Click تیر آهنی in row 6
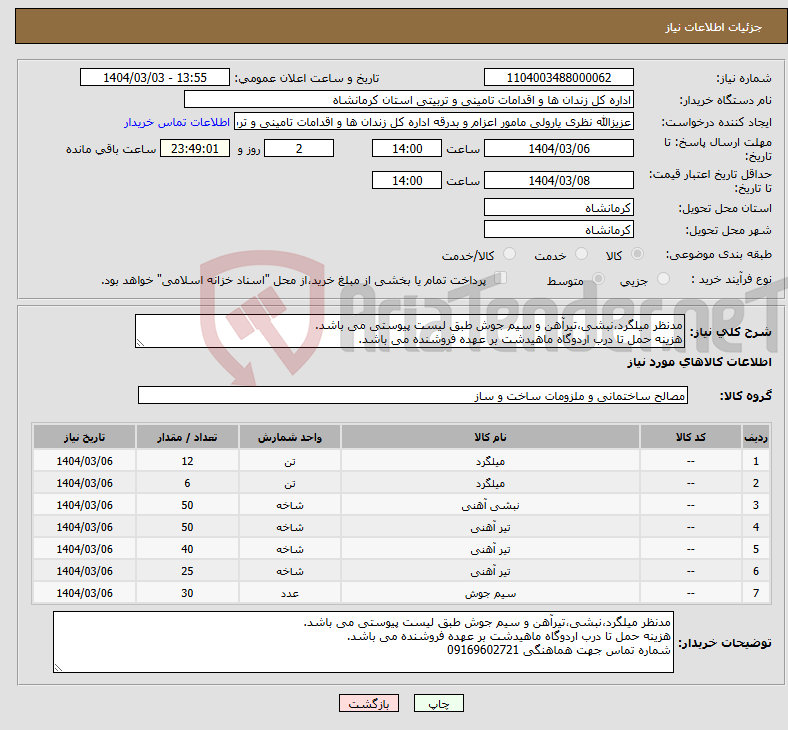Image resolution: width=788 pixels, height=730 pixels. pos(490,571)
